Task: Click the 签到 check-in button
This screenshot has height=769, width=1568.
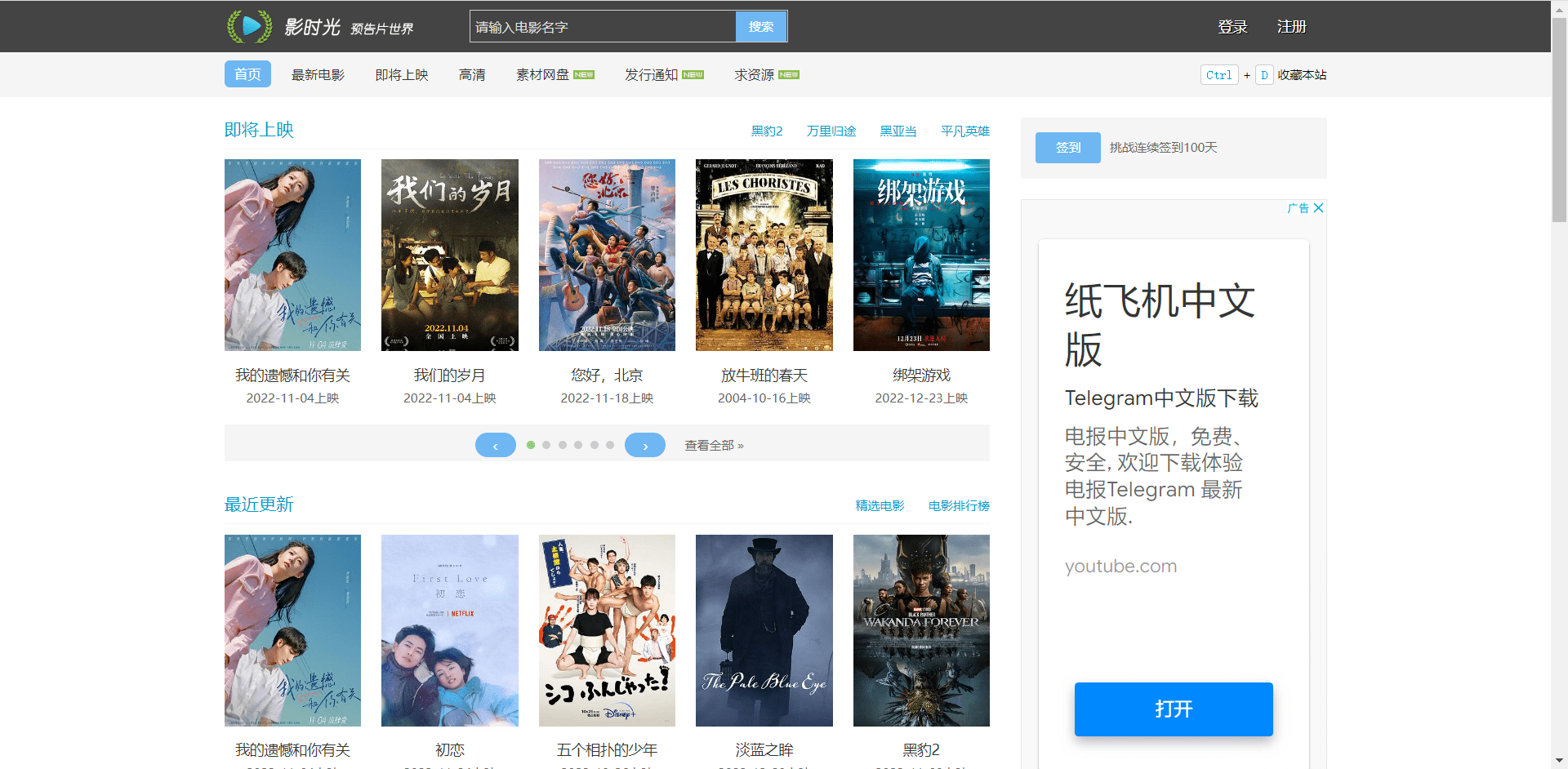Action: tap(1068, 148)
